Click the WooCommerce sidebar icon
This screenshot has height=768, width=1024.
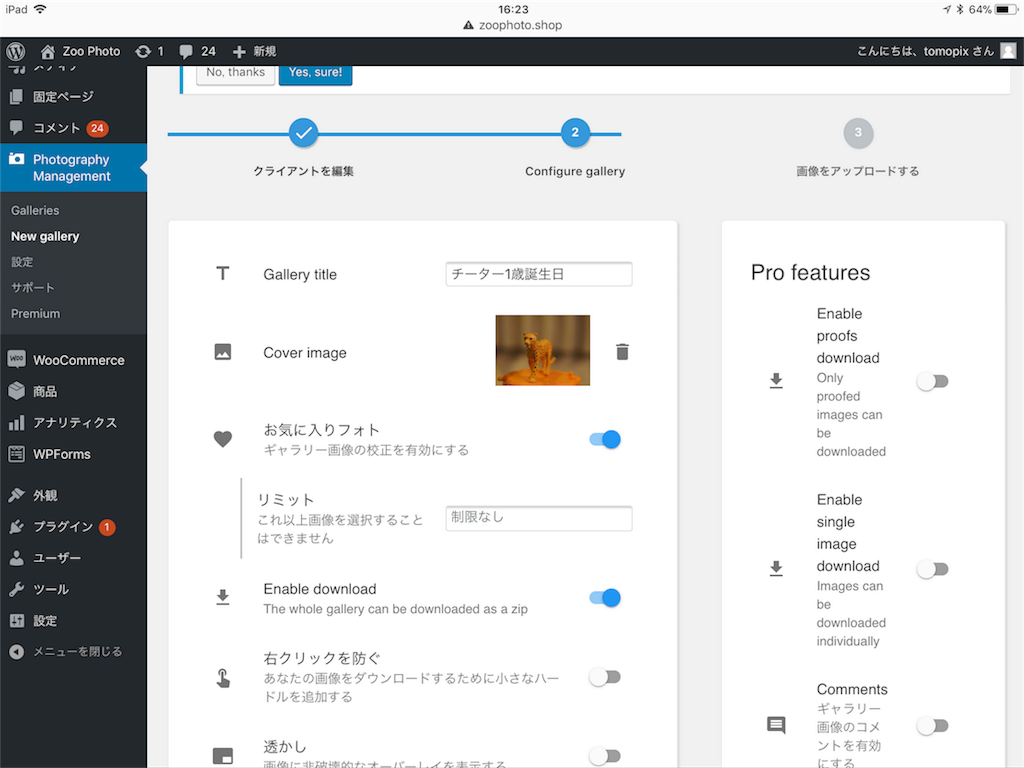pyautogui.click(x=16, y=359)
